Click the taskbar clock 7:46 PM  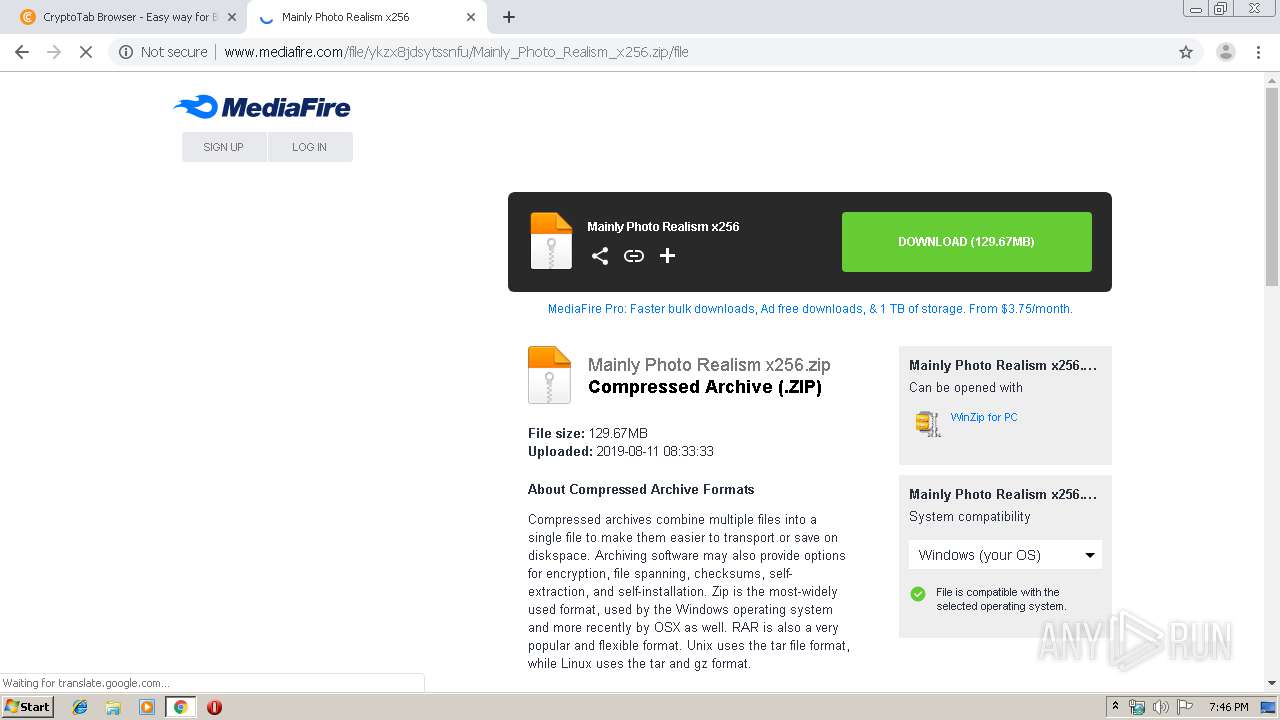click(x=1229, y=707)
